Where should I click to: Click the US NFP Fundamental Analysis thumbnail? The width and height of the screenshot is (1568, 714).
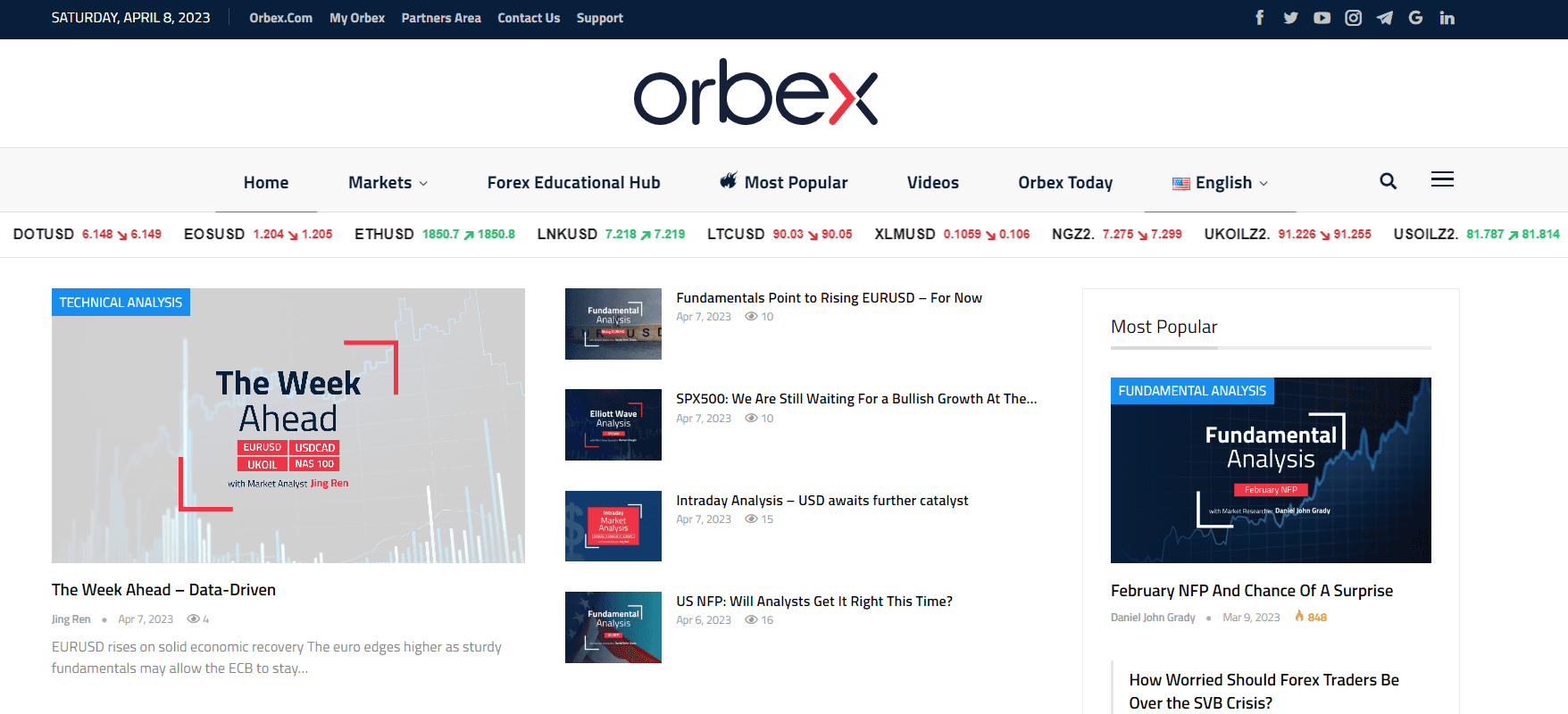click(613, 627)
